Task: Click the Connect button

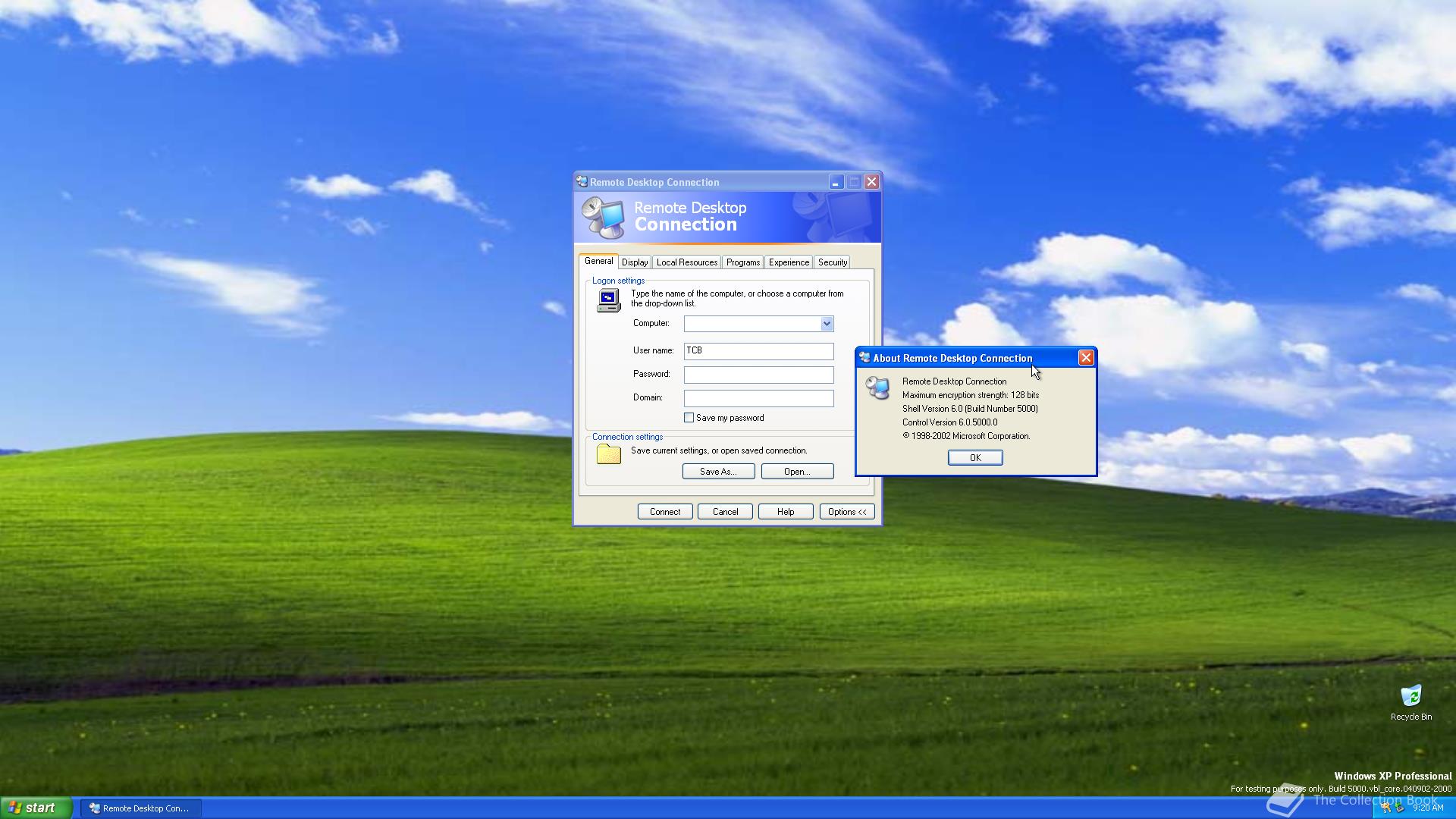Action: pyautogui.click(x=664, y=512)
